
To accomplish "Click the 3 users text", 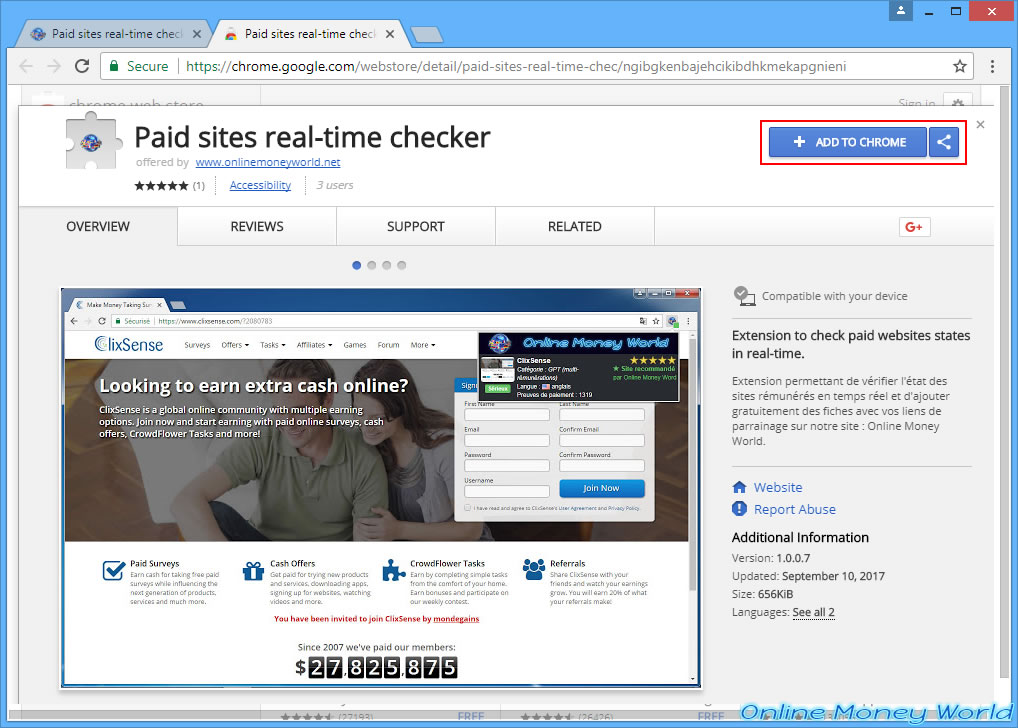I will click(335, 185).
